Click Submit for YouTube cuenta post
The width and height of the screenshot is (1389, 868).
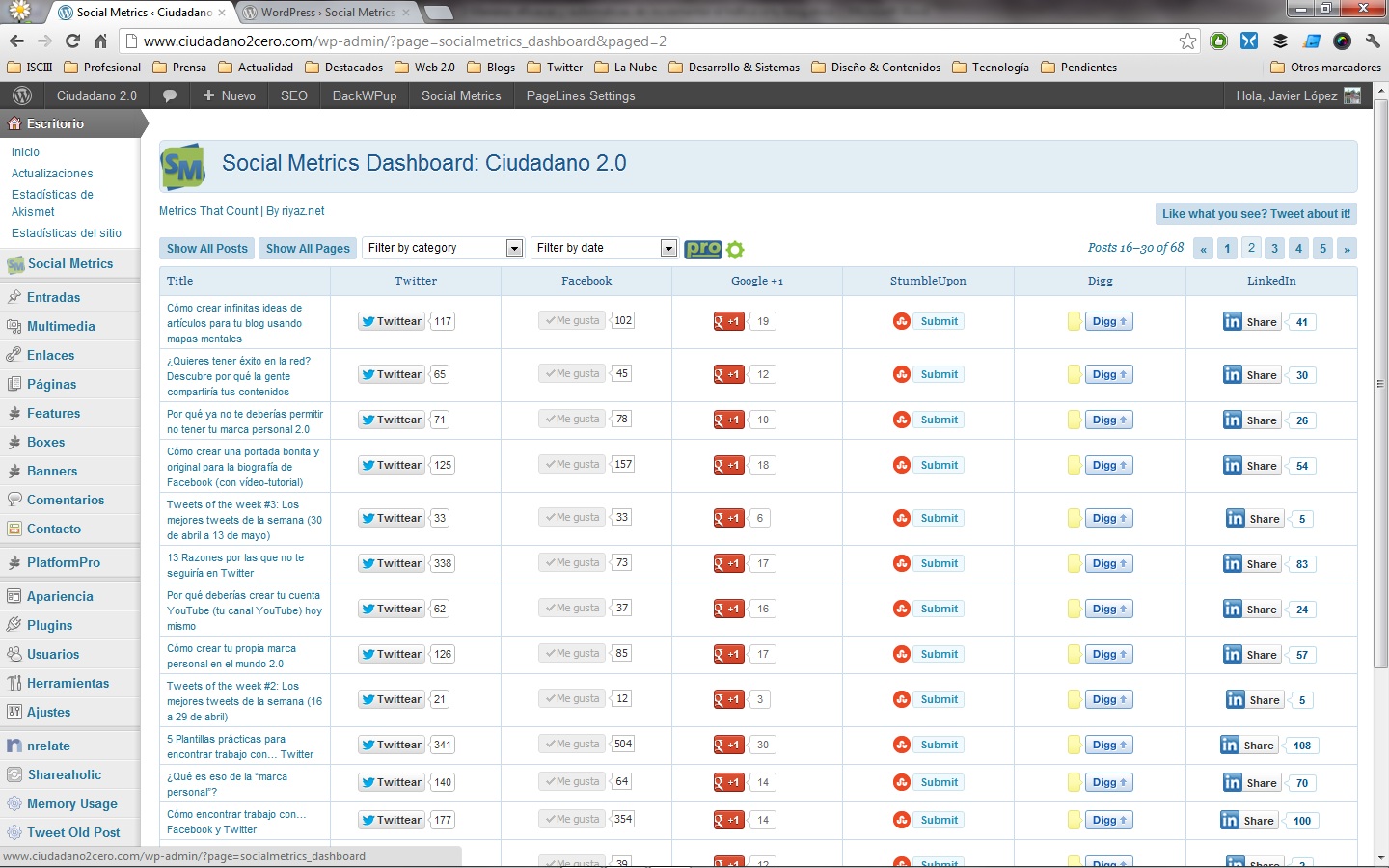pos(939,609)
